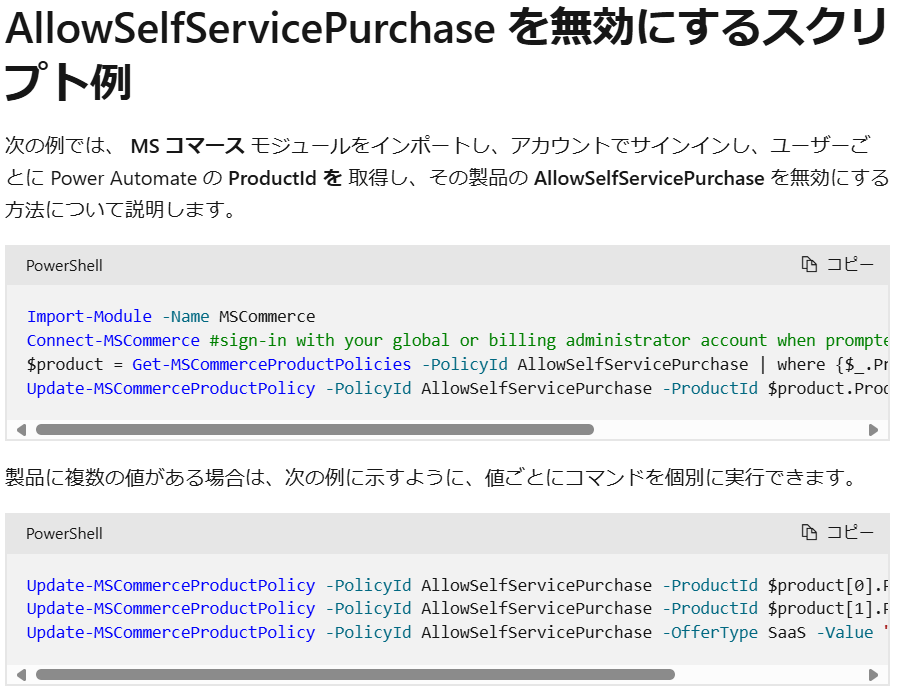
Task: Click the bold ProductId text in the paragraph
Action: click(x=272, y=178)
